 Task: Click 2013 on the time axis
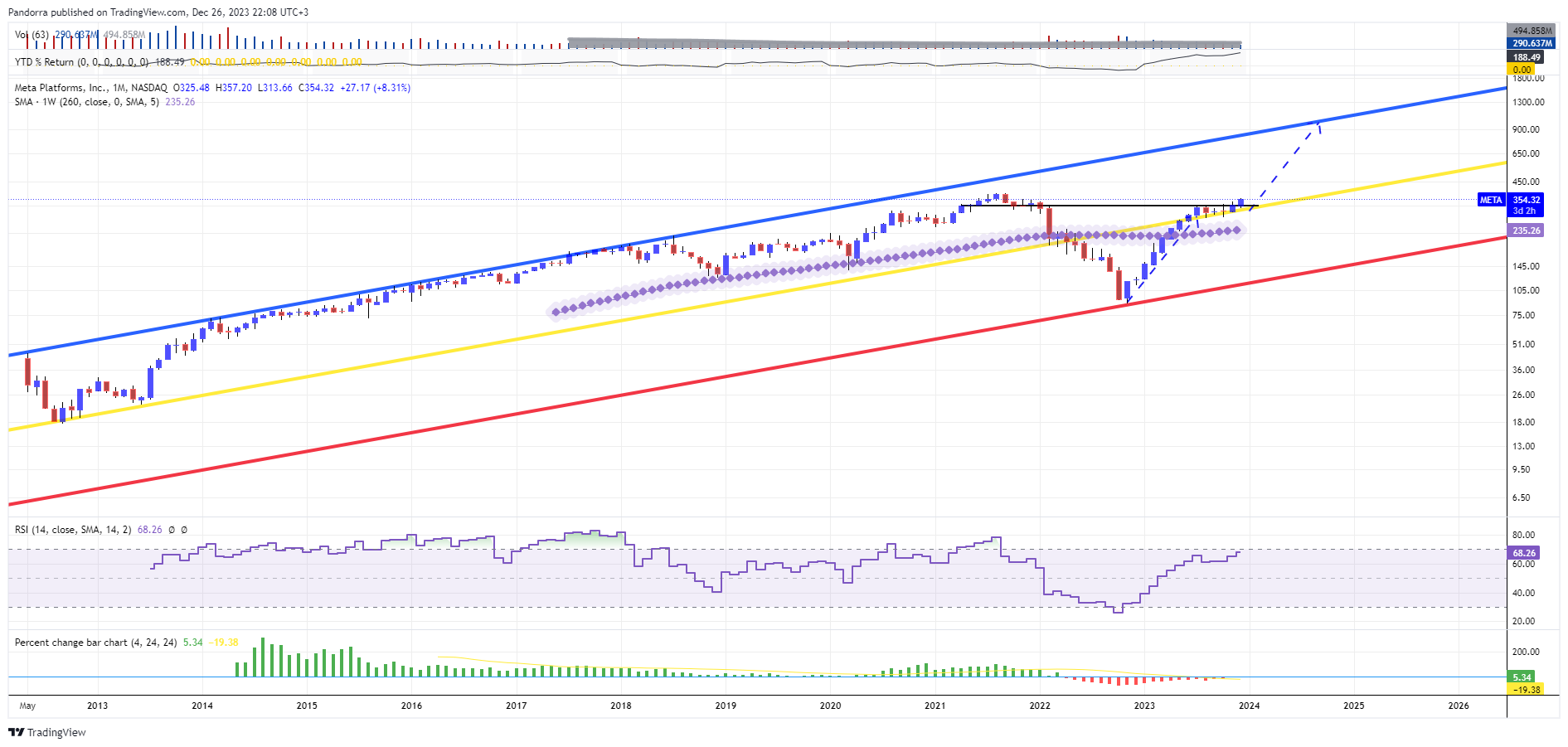pyautogui.click(x=97, y=706)
